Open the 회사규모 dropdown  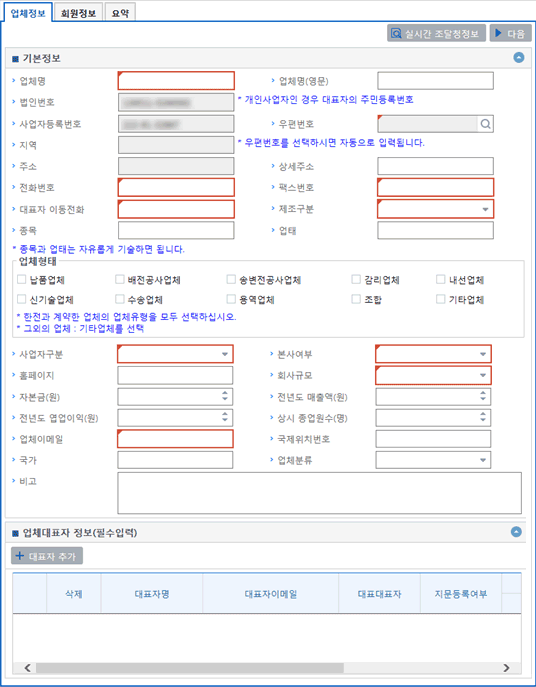point(433,375)
